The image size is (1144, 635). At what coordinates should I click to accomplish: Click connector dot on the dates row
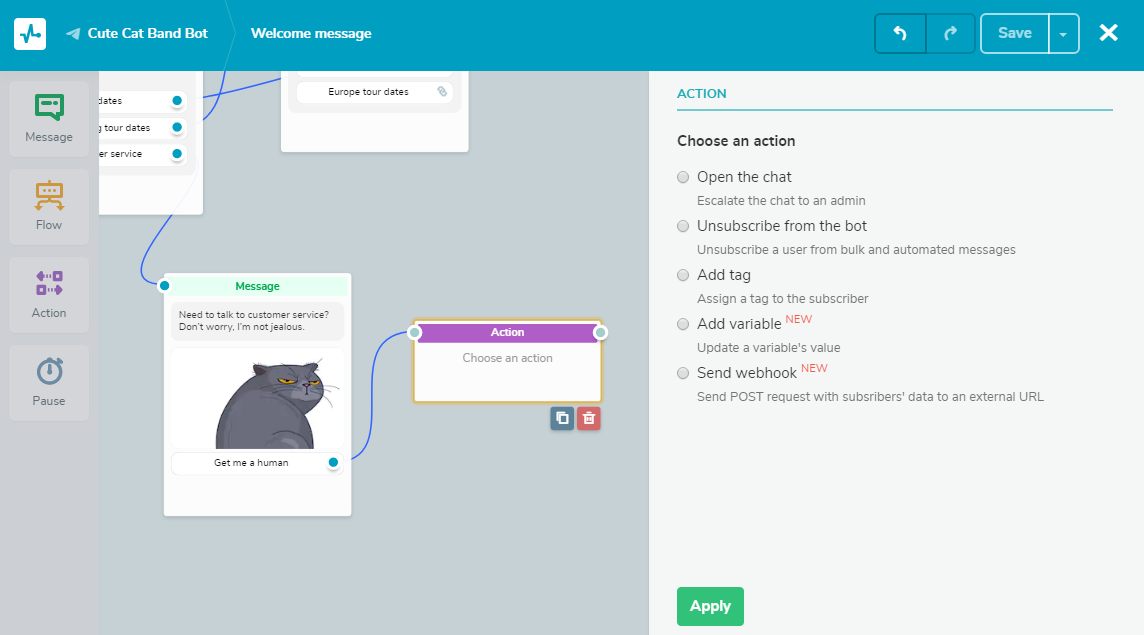click(177, 101)
